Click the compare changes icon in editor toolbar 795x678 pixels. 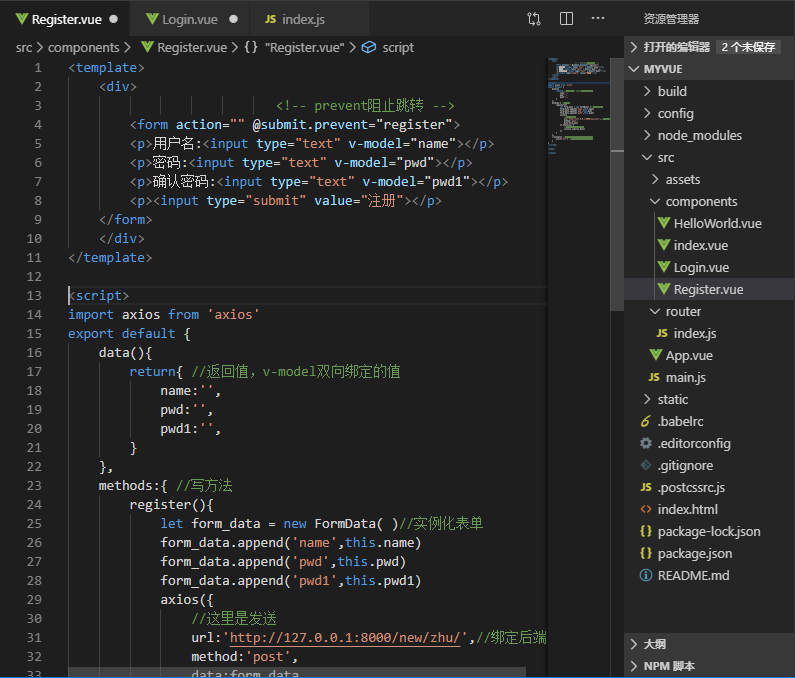point(534,19)
